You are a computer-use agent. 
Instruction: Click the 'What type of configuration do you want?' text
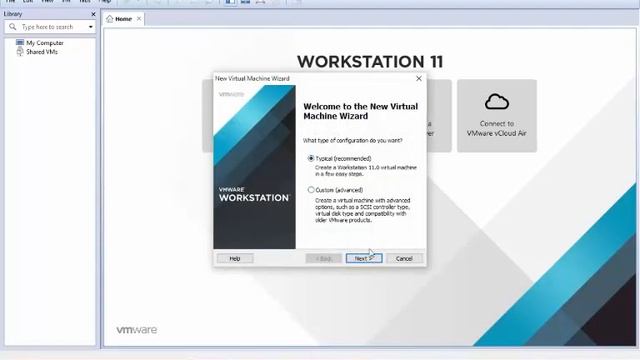[353, 140]
